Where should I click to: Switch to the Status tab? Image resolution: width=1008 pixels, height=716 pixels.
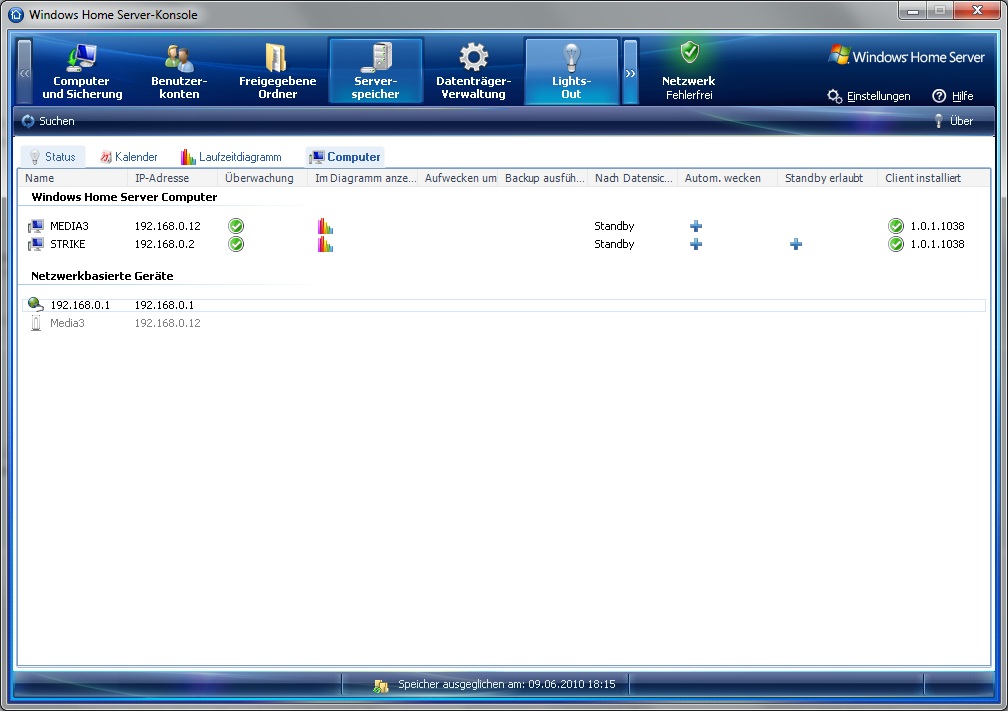point(53,157)
